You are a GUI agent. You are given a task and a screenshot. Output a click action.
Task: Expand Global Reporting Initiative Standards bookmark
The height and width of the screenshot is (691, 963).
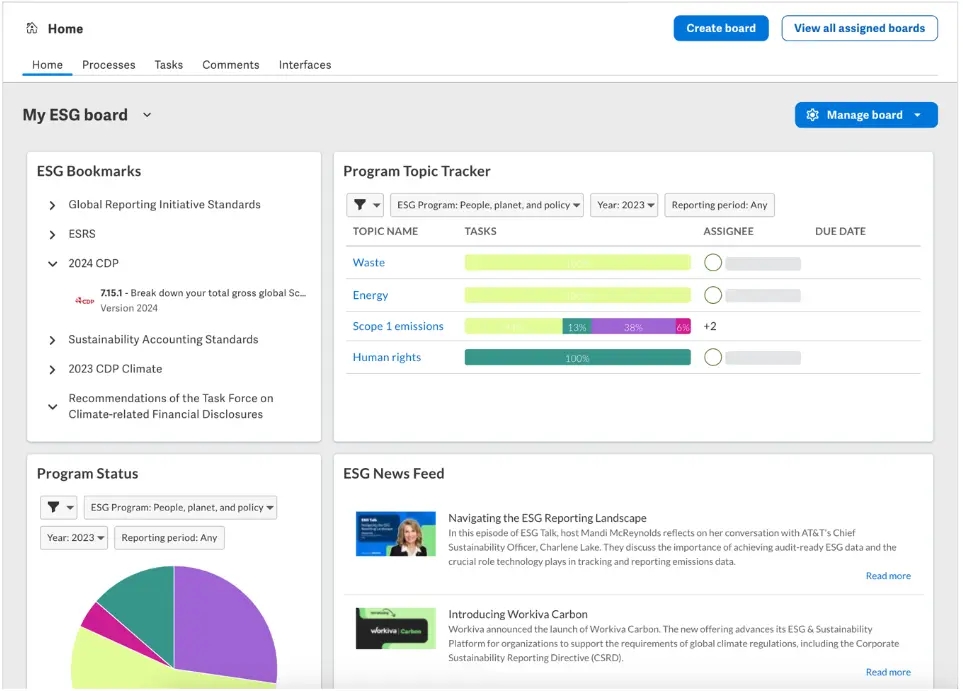52,205
